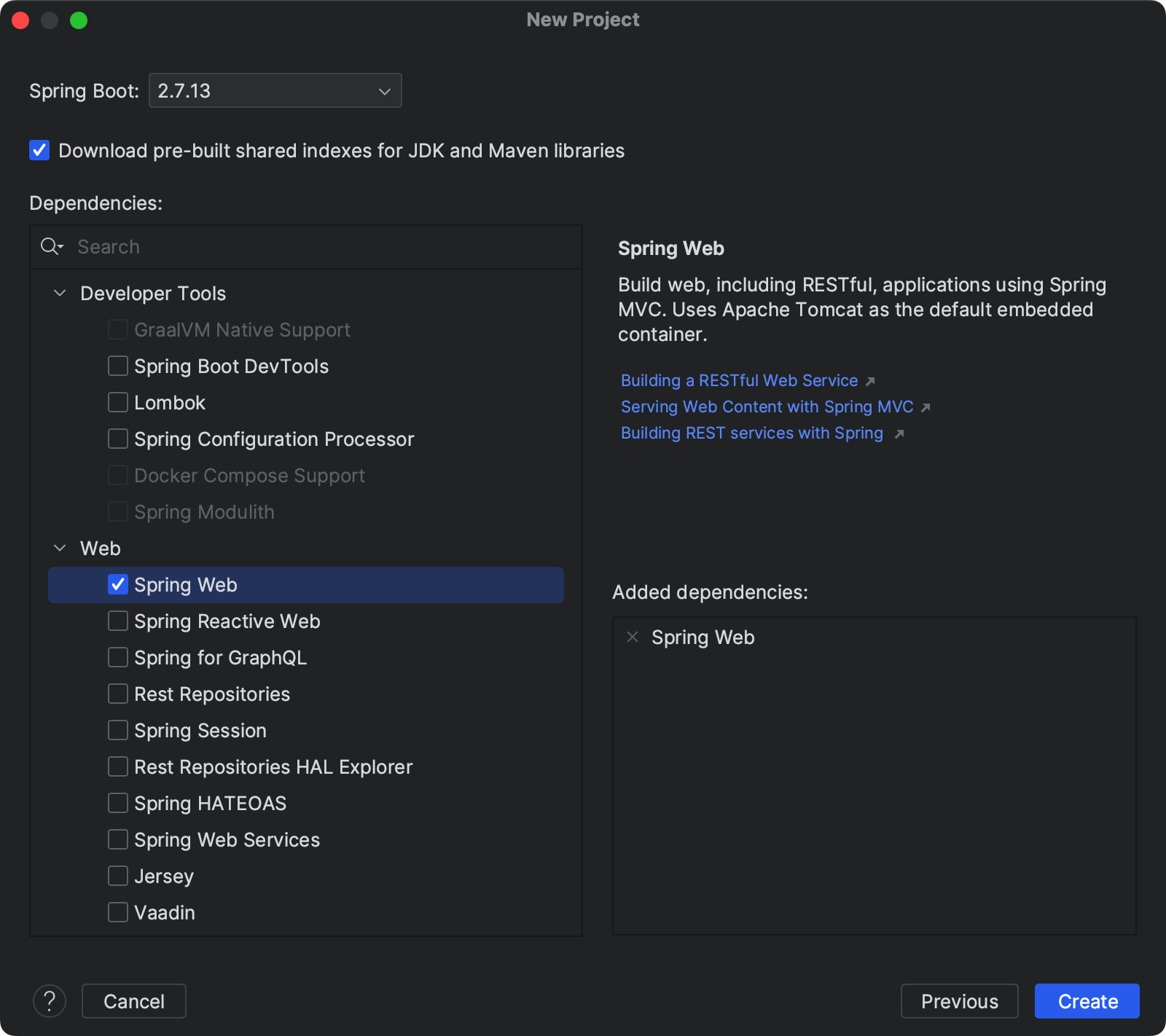This screenshot has height=1036, width=1166.
Task: Go back with the Previous button
Action: (960, 1001)
